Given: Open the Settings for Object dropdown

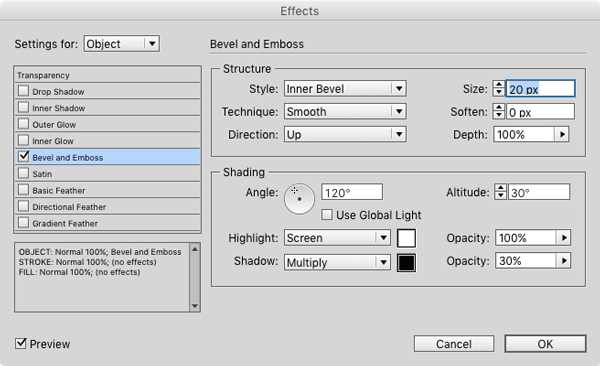Looking at the screenshot, I should 122,44.
